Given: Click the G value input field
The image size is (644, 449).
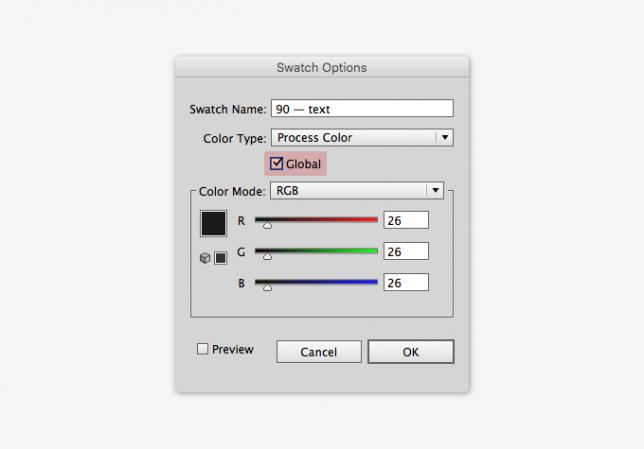Looking at the screenshot, I should click(406, 251).
